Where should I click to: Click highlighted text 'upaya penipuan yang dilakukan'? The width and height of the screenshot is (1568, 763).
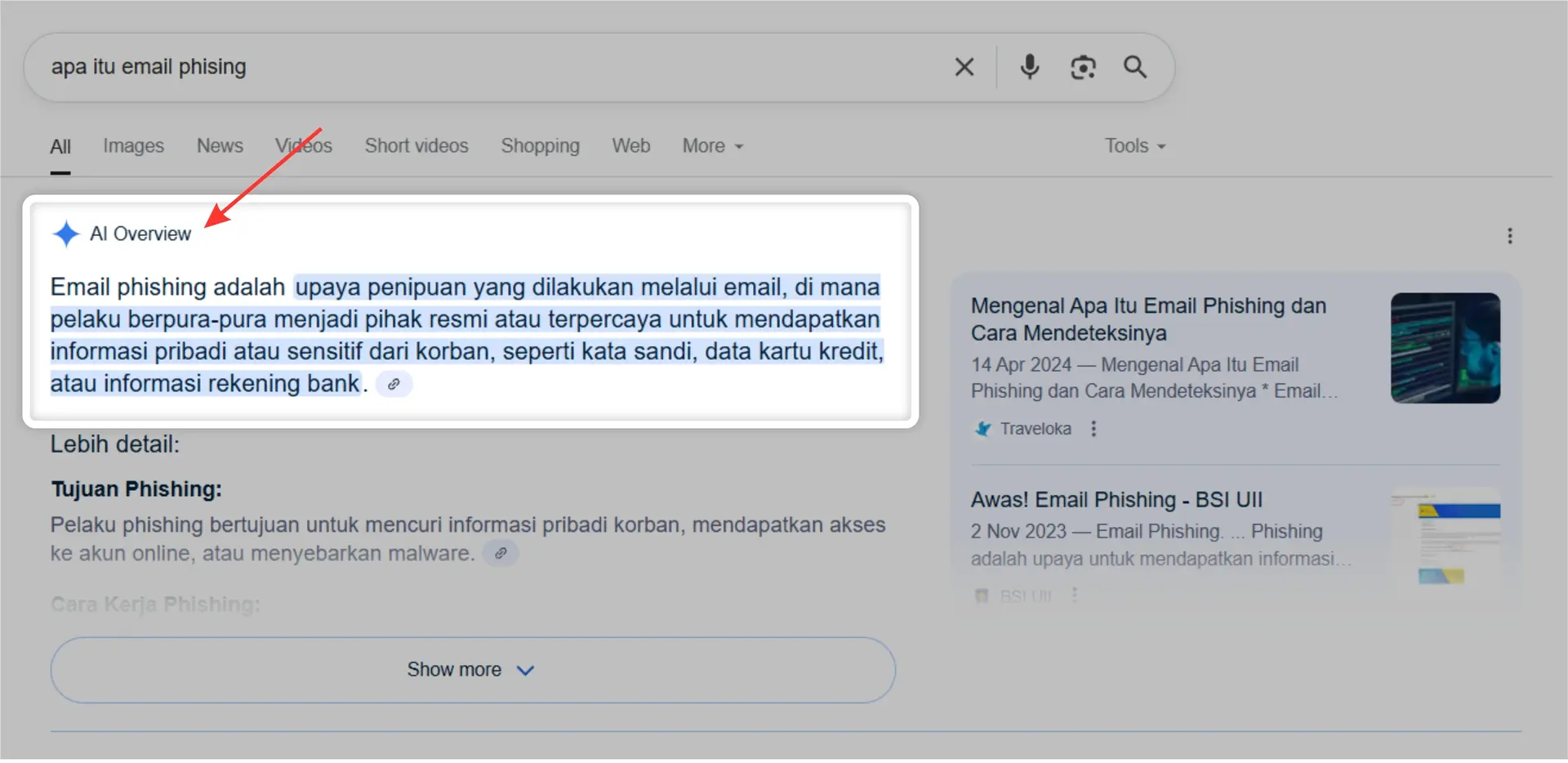(465, 288)
